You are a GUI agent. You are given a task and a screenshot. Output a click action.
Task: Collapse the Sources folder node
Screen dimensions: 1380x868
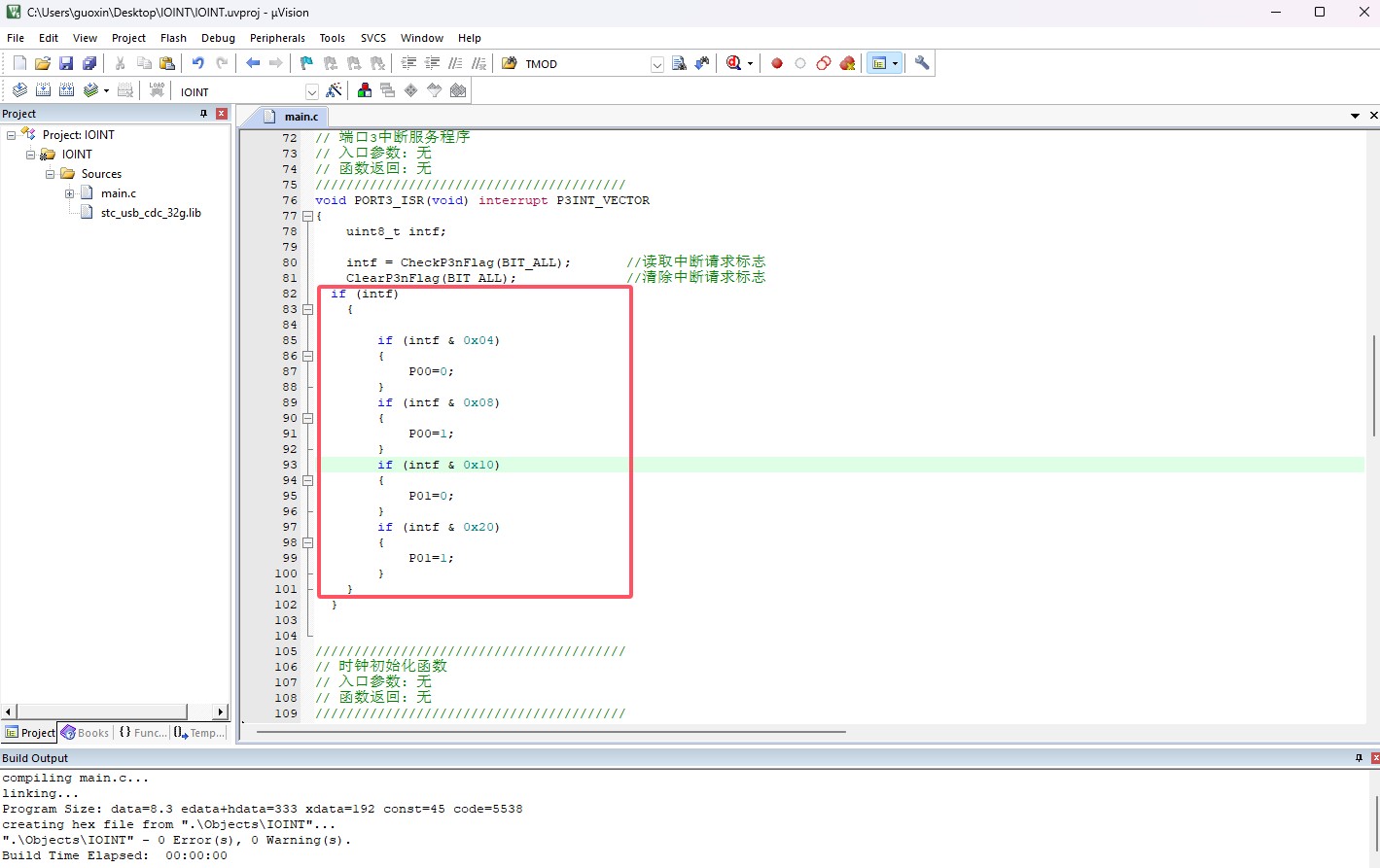click(x=51, y=174)
